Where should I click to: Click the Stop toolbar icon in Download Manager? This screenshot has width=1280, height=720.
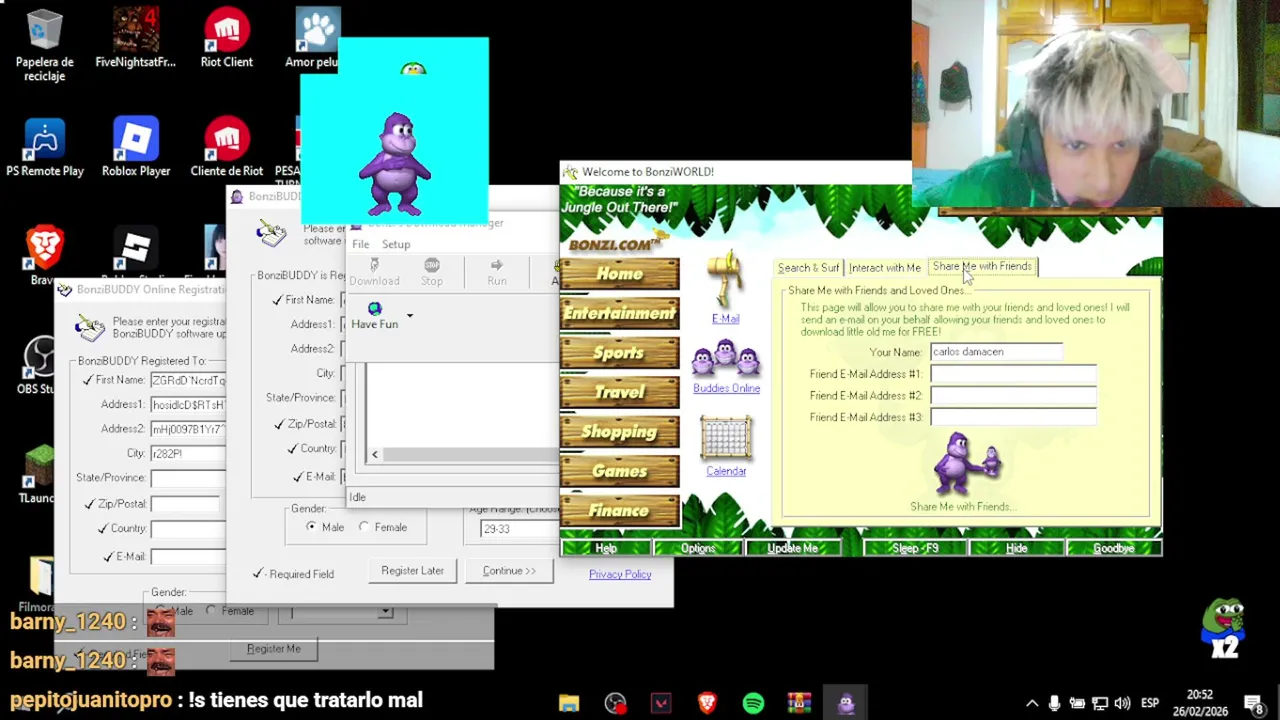[x=431, y=271]
